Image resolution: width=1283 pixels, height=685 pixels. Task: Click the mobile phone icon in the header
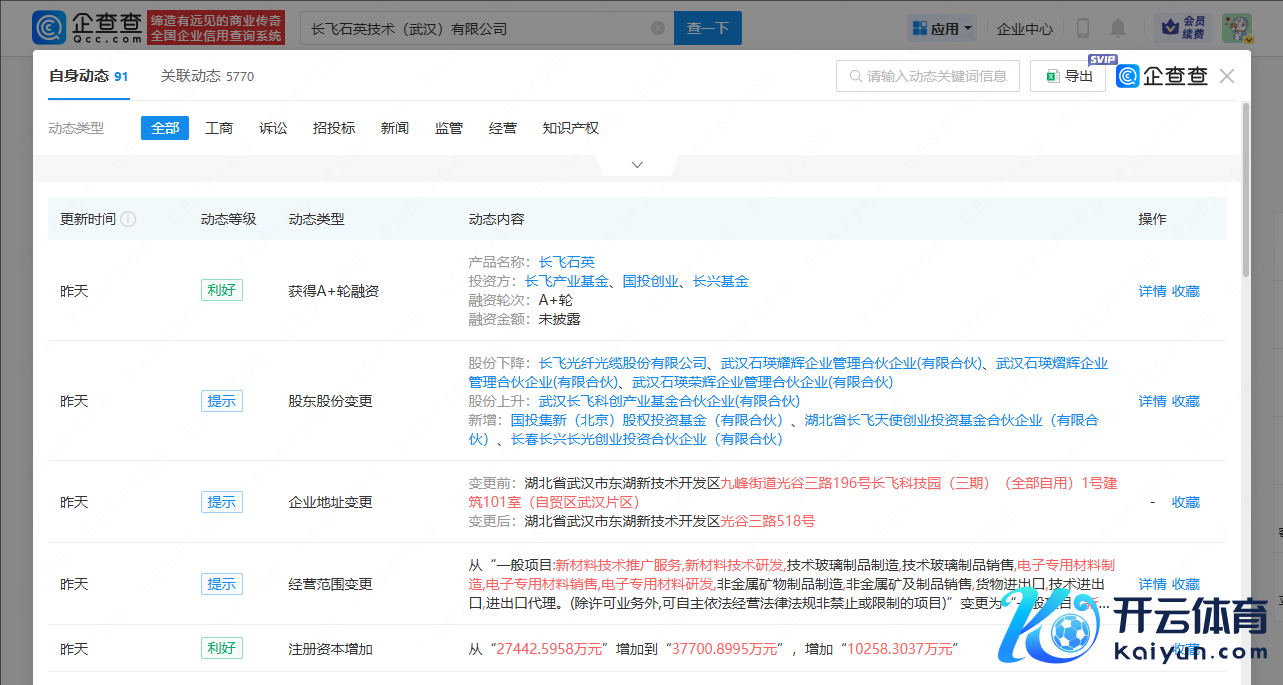tap(1083, 28)
